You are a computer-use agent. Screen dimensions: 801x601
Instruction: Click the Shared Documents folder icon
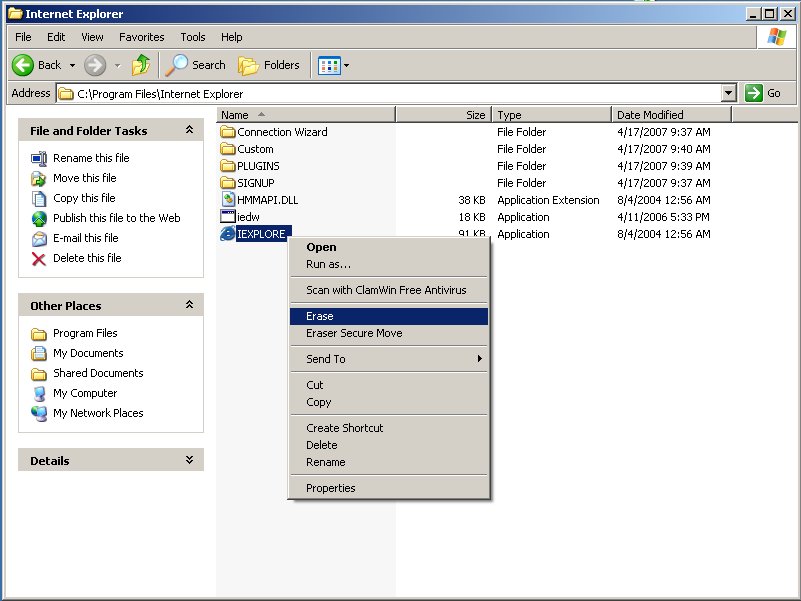tap(39, 374)
